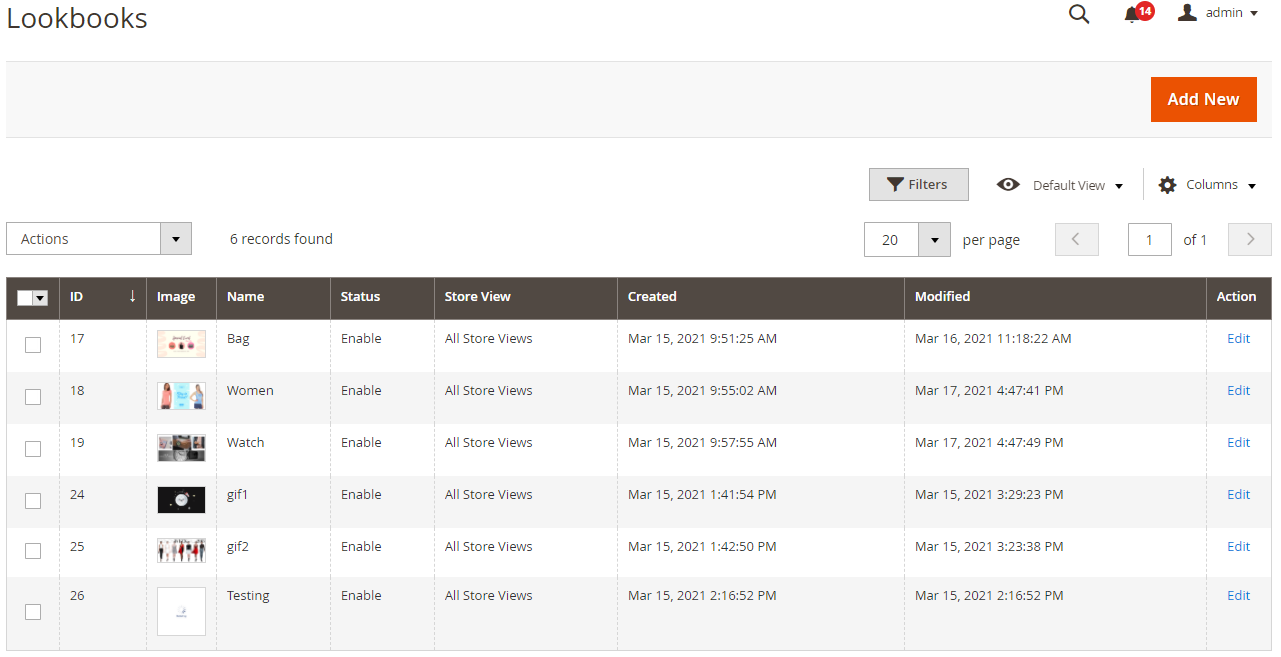Check the Testing row checkbox
The width and height of the screenshot is (1281, 657).
tap(33, 612)
